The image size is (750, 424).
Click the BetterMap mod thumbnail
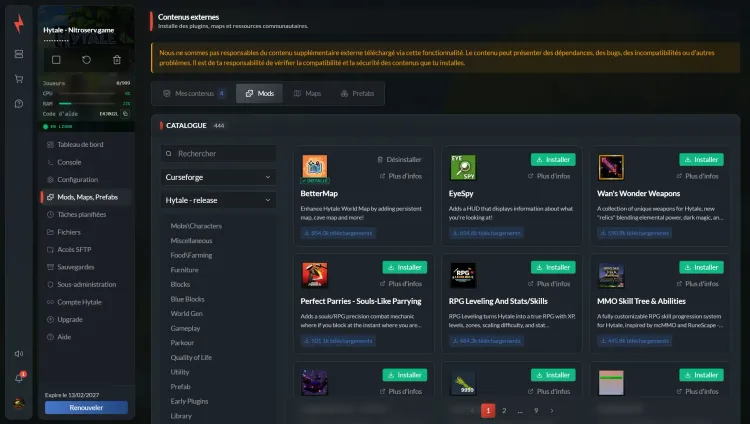(x=314, y=167)
